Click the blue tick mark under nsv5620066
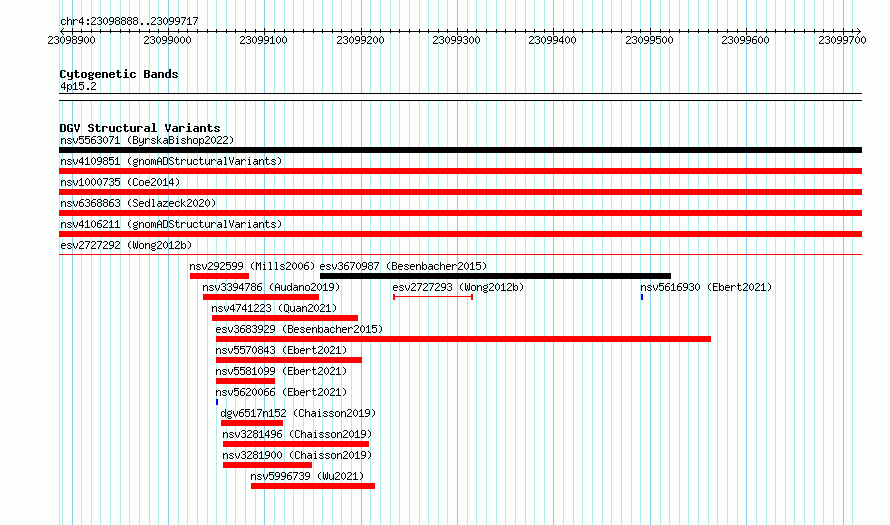 [217, 402]
